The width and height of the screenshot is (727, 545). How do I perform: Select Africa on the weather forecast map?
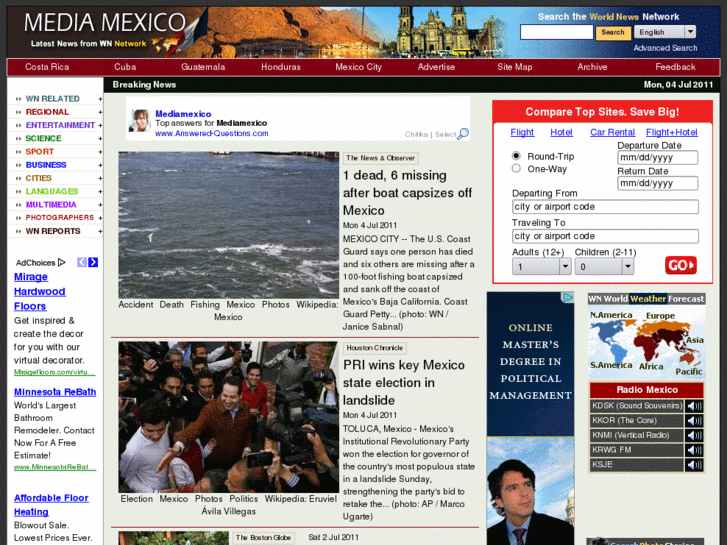click(651, 366)
